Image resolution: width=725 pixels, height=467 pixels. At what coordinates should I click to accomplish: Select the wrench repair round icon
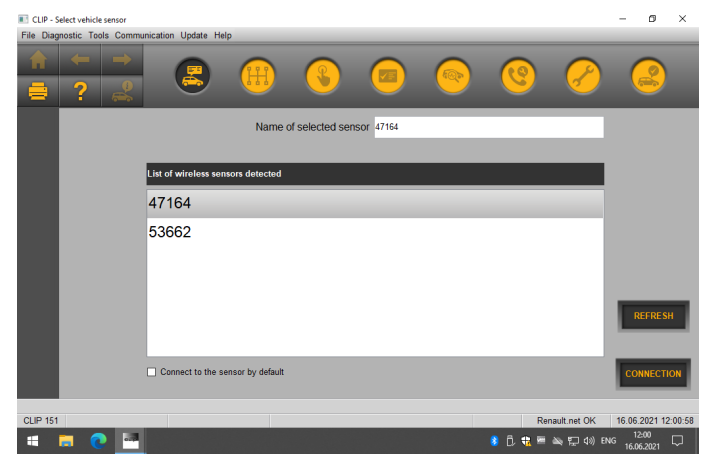[x=583, y=76]
